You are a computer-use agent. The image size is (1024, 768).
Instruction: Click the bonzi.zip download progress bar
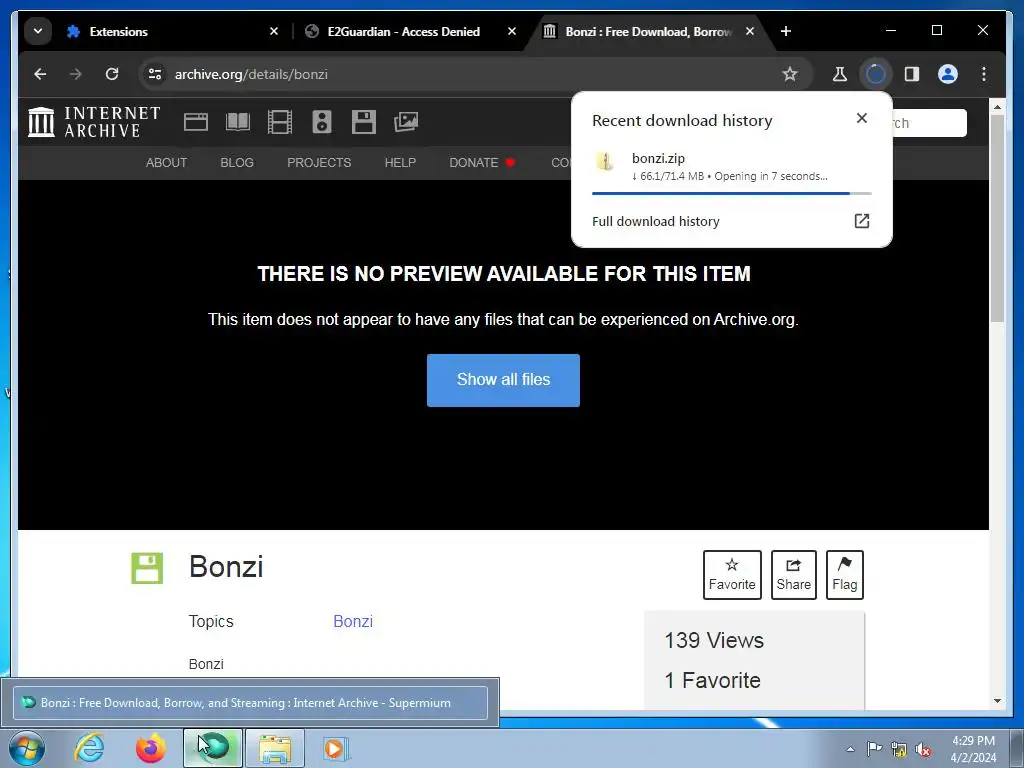(731, 193)
